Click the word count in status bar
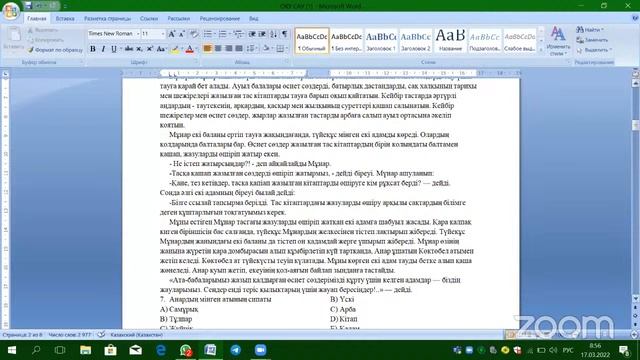Screen dimensions: 640x360 [x=69, y=335]
